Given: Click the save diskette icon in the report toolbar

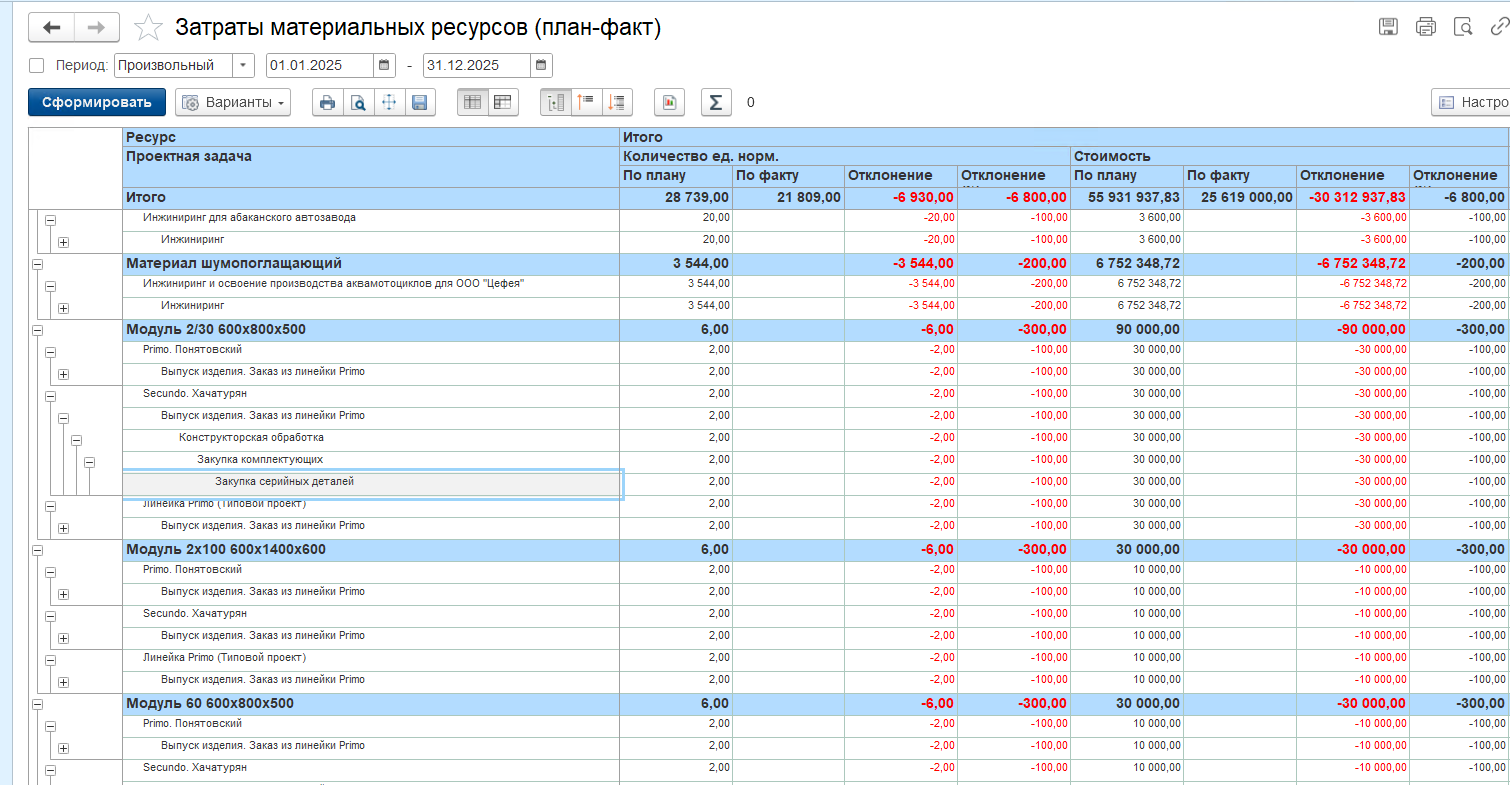Looking at the screenshot, I should point(420,102).
